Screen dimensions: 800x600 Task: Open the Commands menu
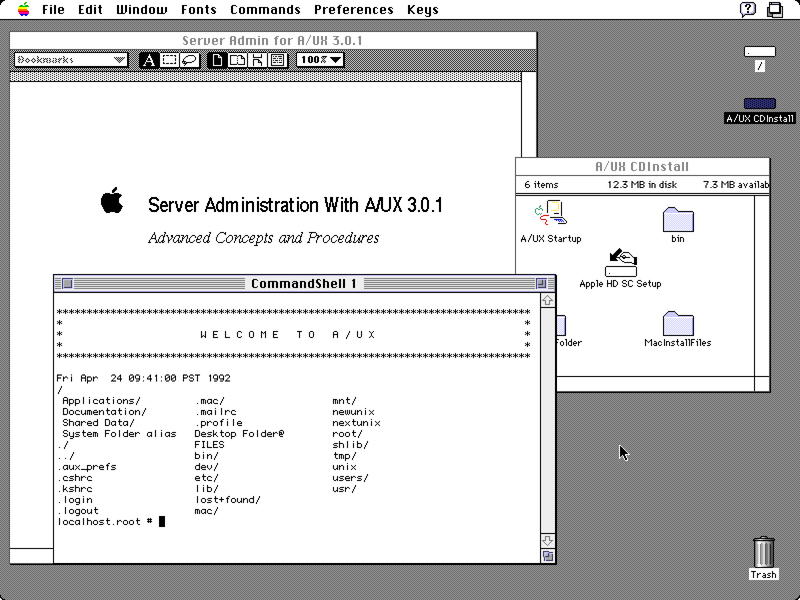coord(265,10)
